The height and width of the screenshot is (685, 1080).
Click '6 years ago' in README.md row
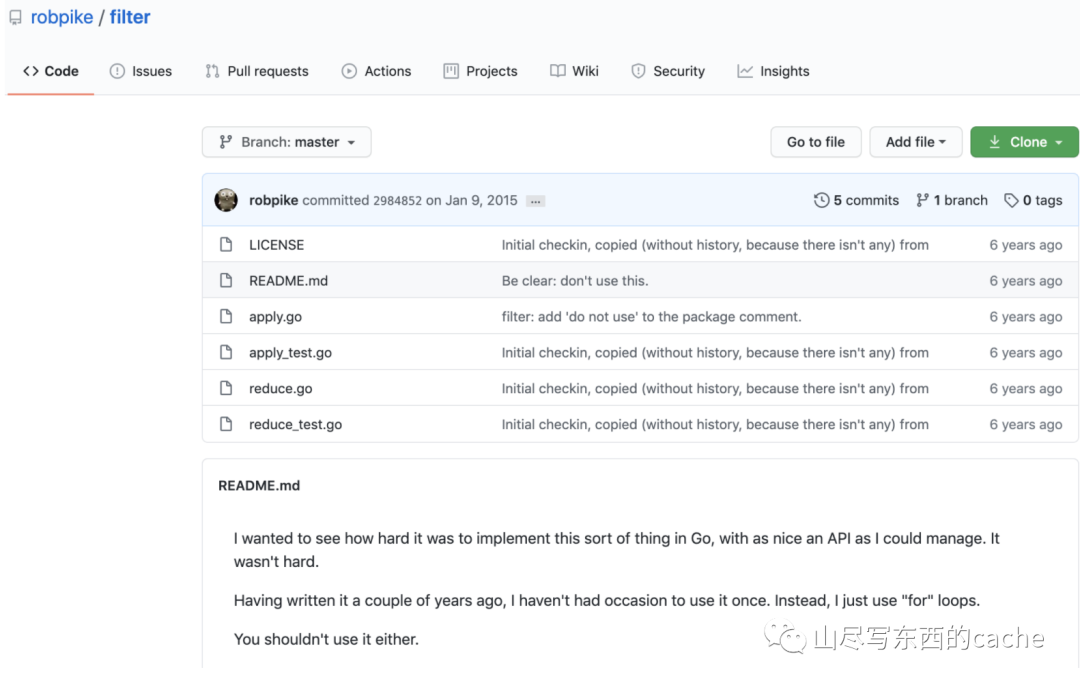click(x=1026, y=281)
